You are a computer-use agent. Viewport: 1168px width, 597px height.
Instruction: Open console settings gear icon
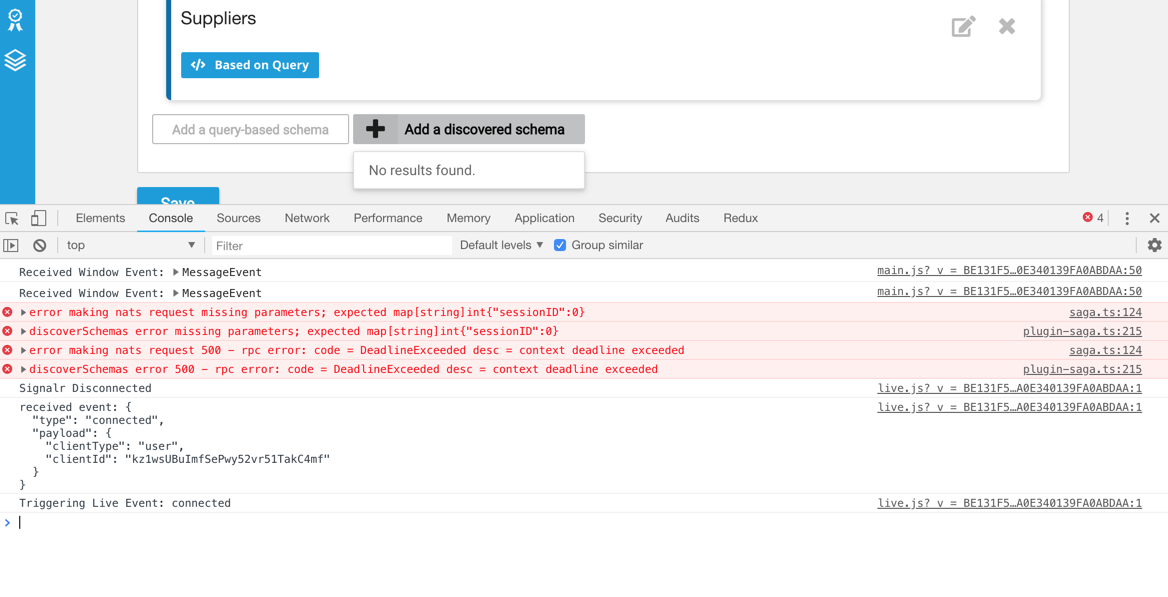(1155, 245)
